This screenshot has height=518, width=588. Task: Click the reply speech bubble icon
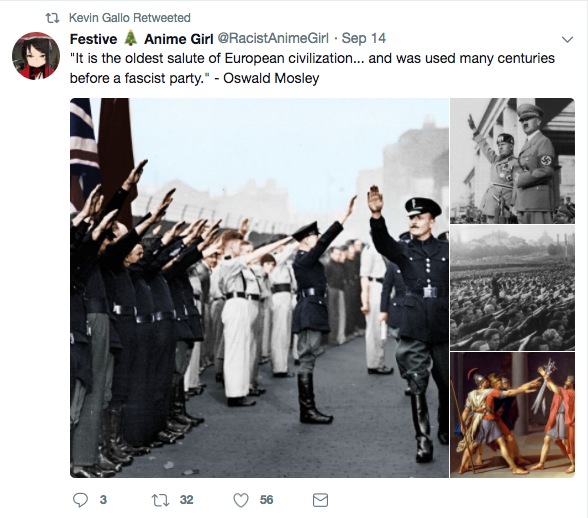(80, 500)
